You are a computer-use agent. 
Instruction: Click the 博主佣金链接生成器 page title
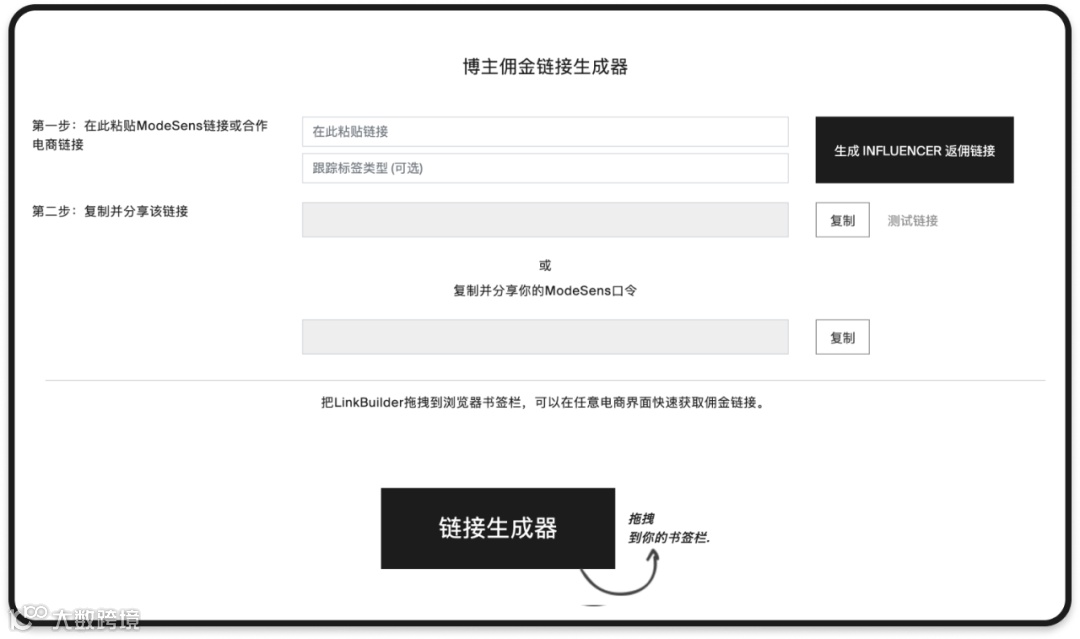point(545,67)
